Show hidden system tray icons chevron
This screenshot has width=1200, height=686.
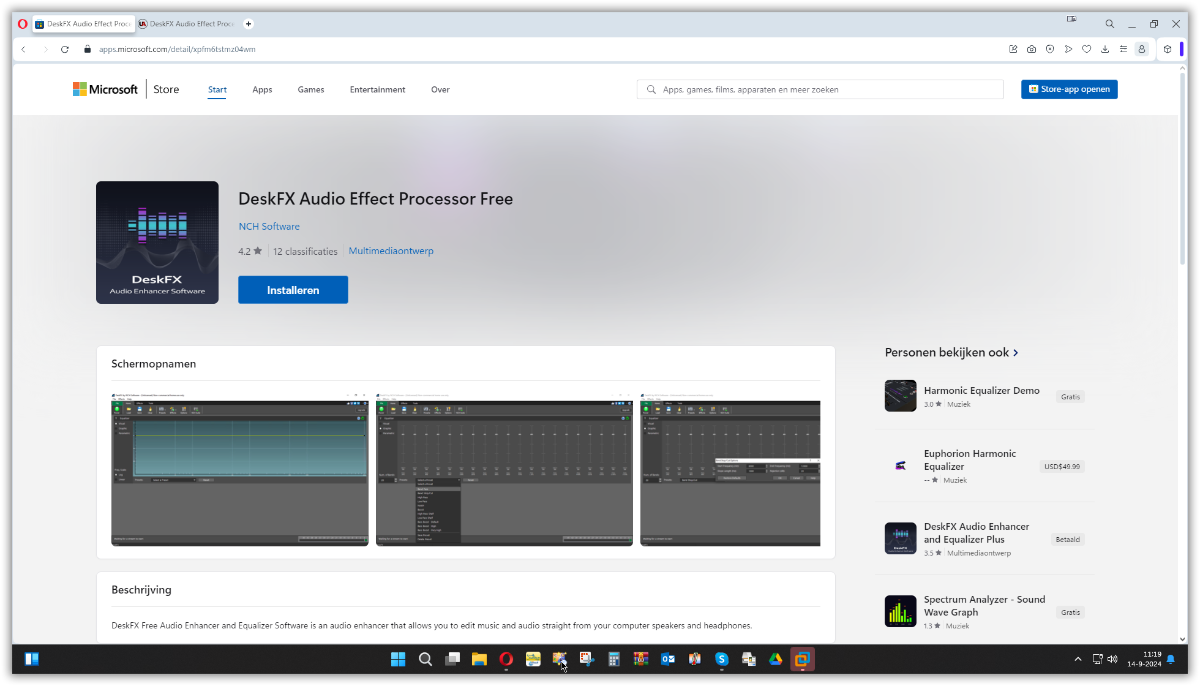point(1078,659)
